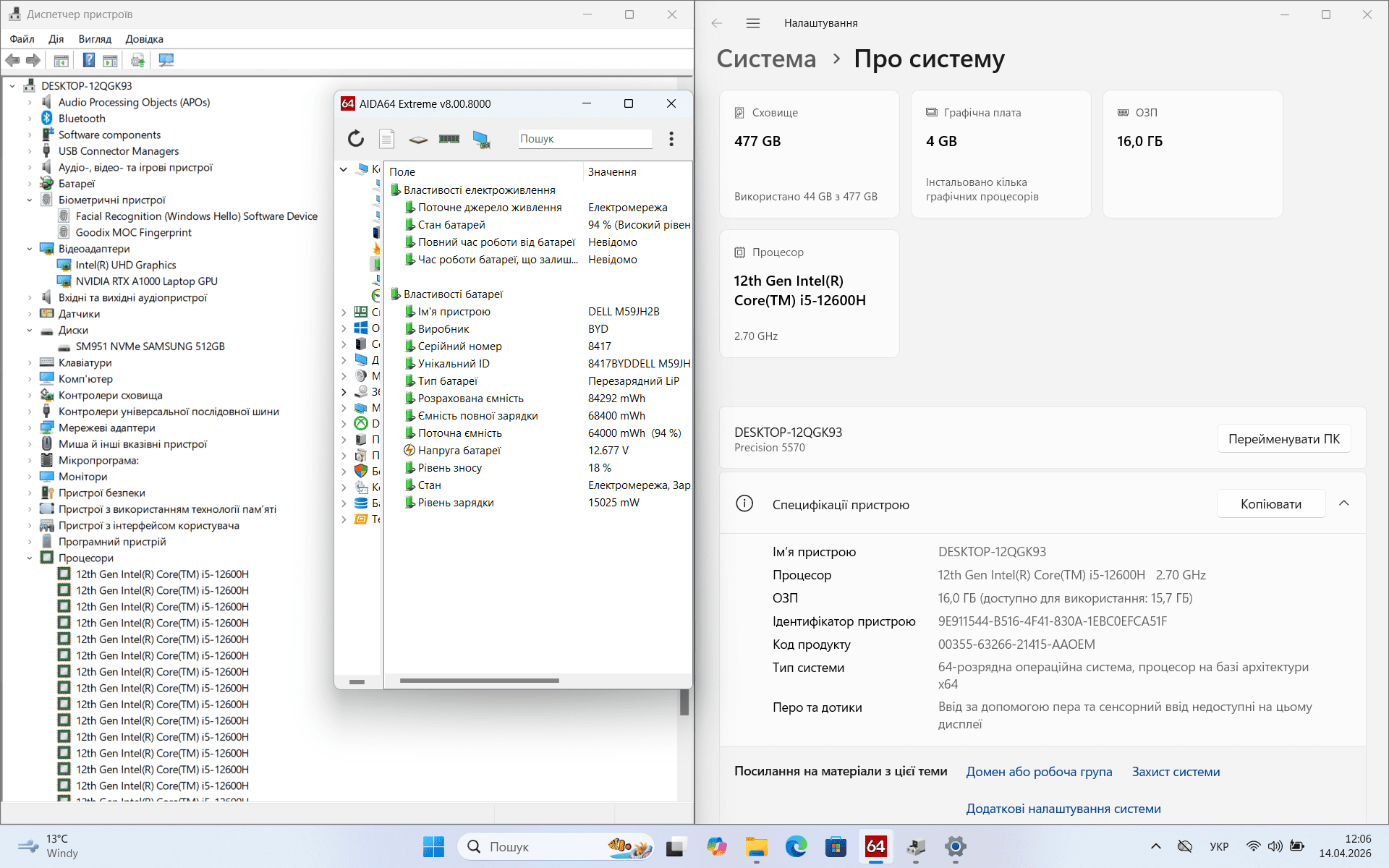The height and width of the screenshot is (868, 1389).
Task: Open the AIDA64 report document icon
Action: 386,138
